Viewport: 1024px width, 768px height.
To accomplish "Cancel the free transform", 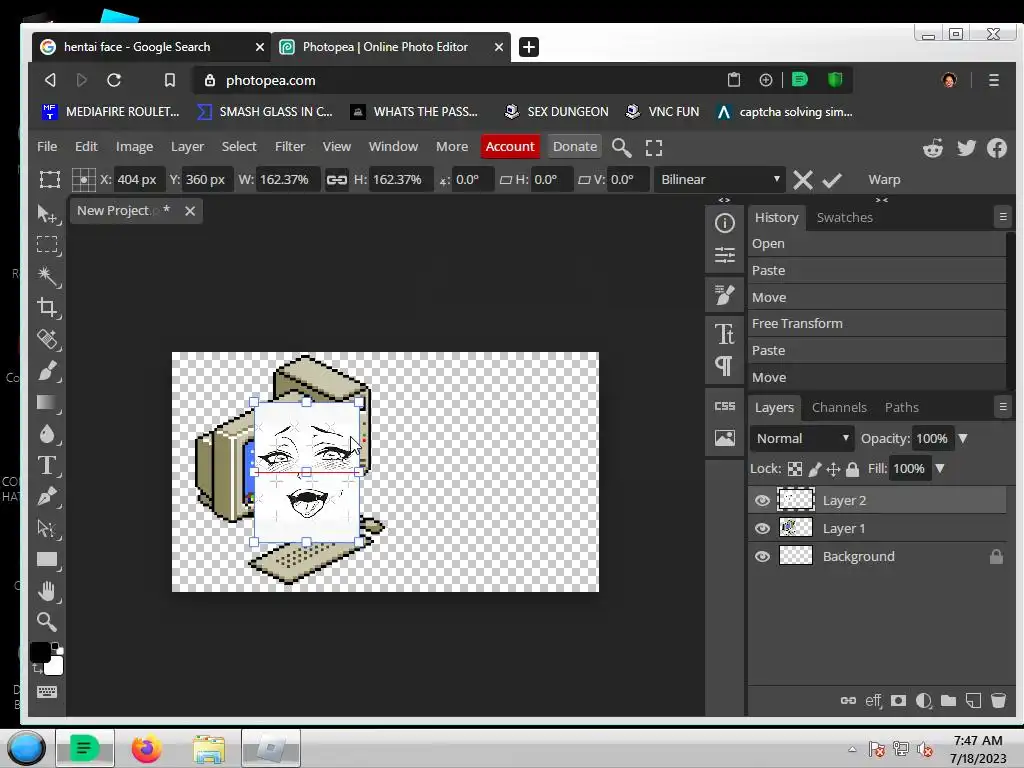I will tap(803, 180).
